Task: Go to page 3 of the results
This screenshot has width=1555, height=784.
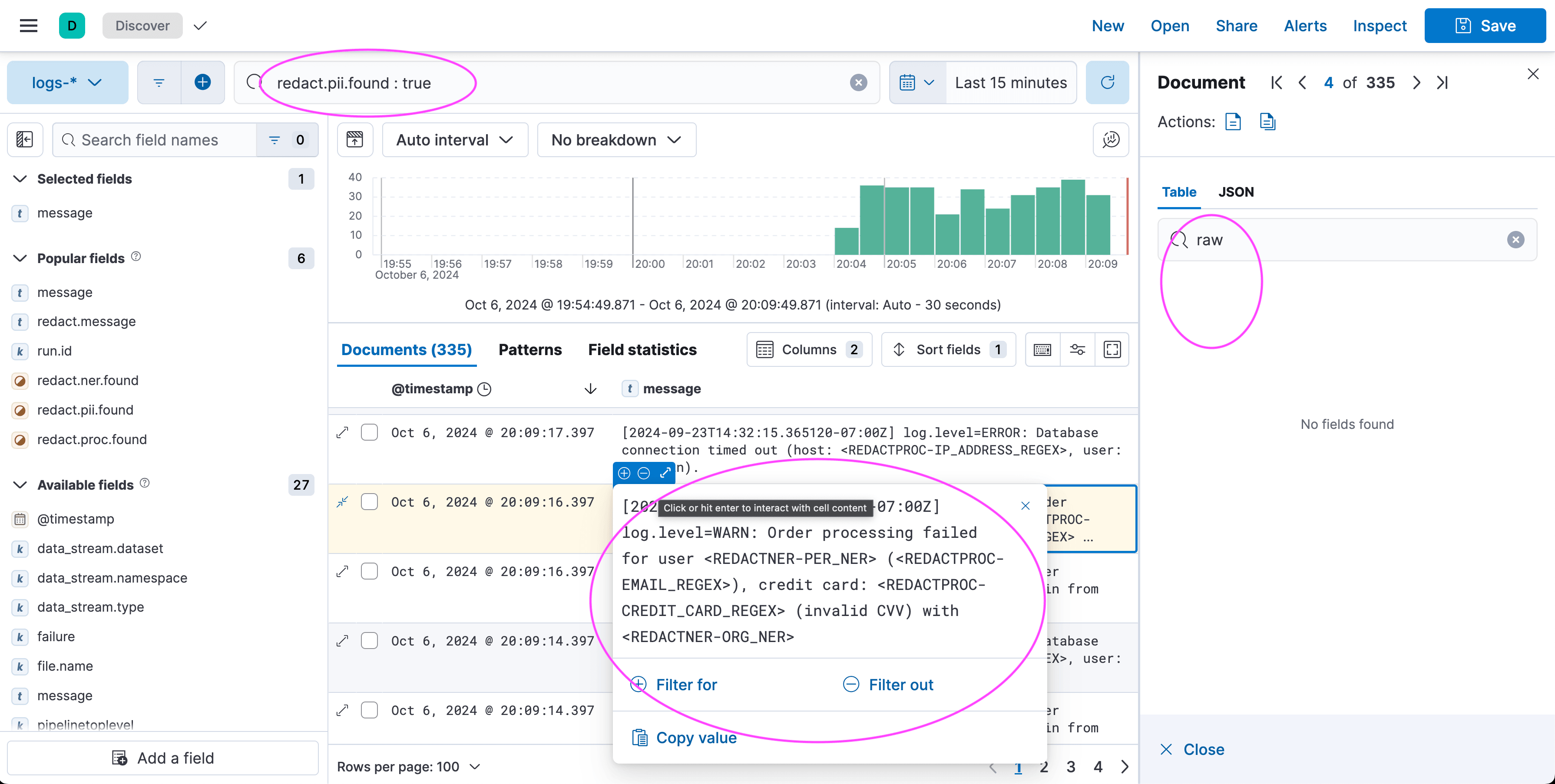Action: point(1071,767)
